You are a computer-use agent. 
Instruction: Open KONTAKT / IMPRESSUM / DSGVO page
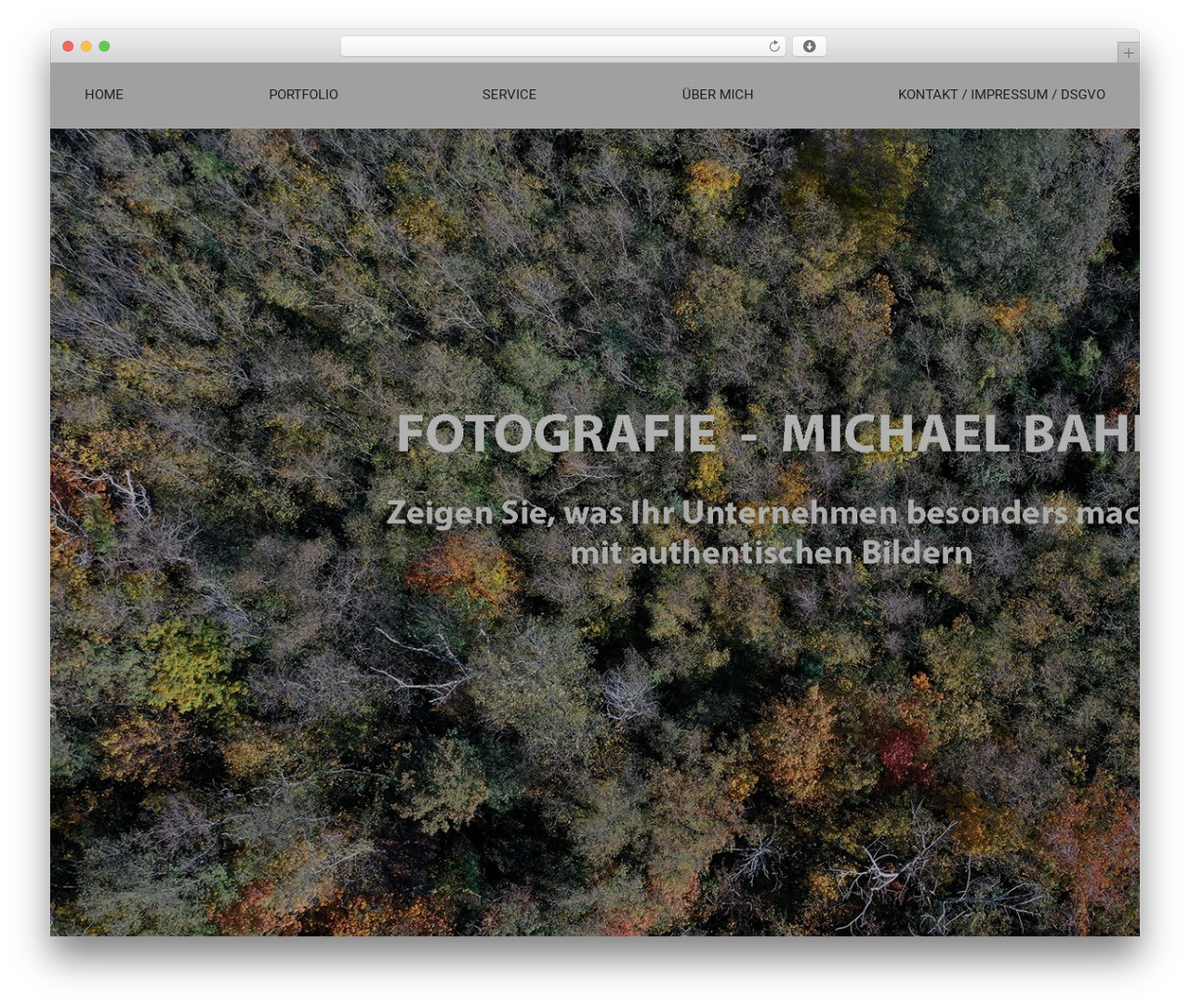(1001, 95)
